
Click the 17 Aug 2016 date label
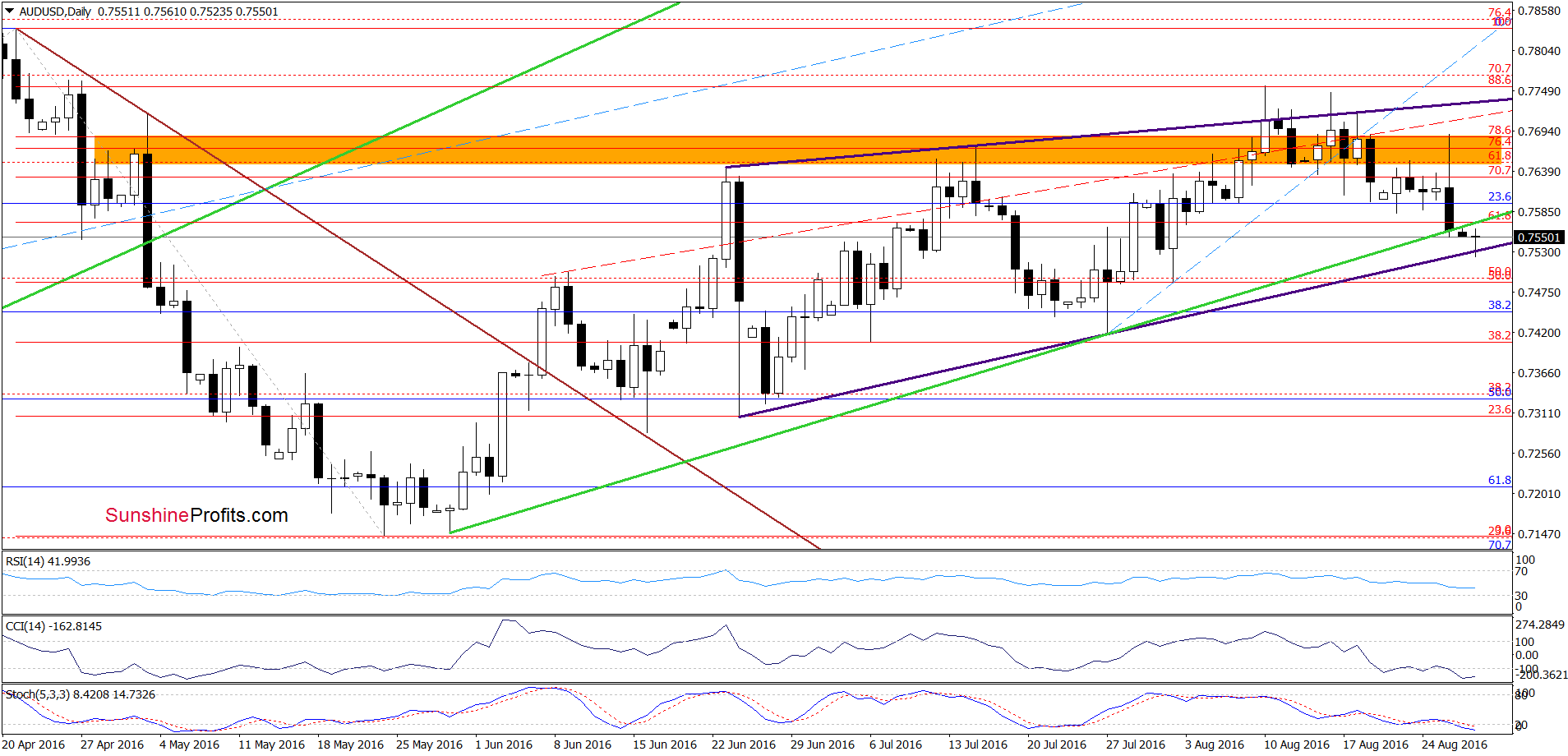coord(1376,744)
